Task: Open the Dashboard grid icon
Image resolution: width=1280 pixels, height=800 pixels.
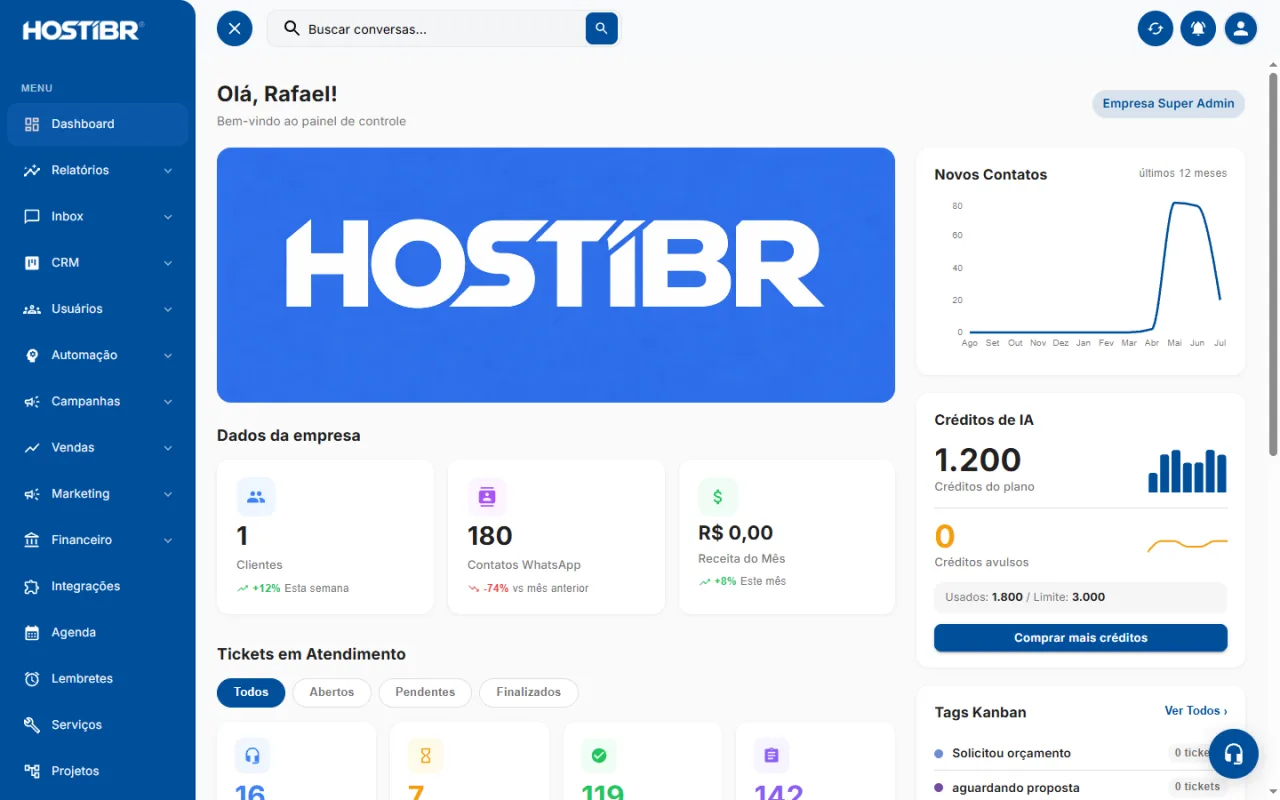Action: point(32,124)
